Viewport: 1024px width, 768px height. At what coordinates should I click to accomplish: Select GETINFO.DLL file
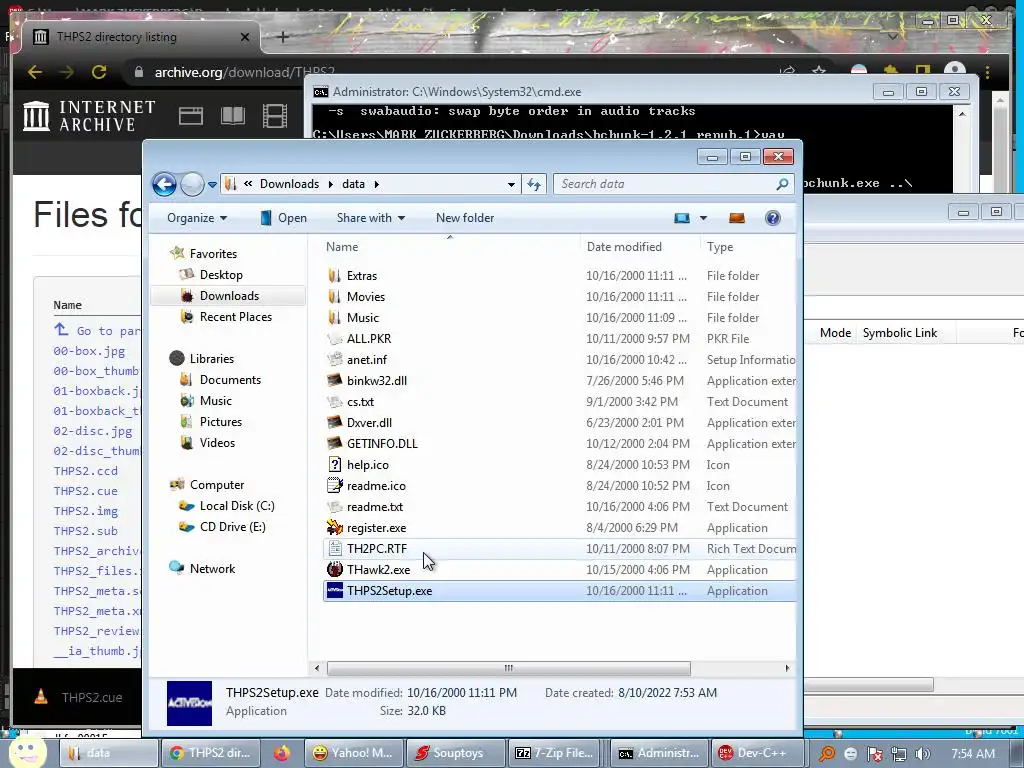pos(382,444)
